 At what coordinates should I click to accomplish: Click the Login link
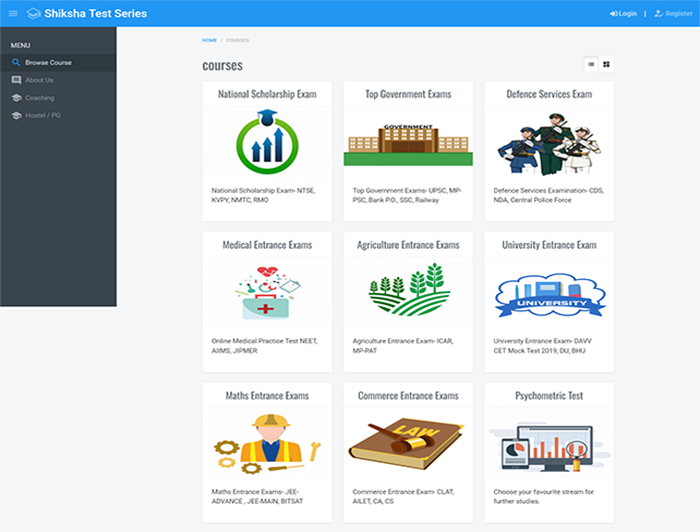[623, 13]
